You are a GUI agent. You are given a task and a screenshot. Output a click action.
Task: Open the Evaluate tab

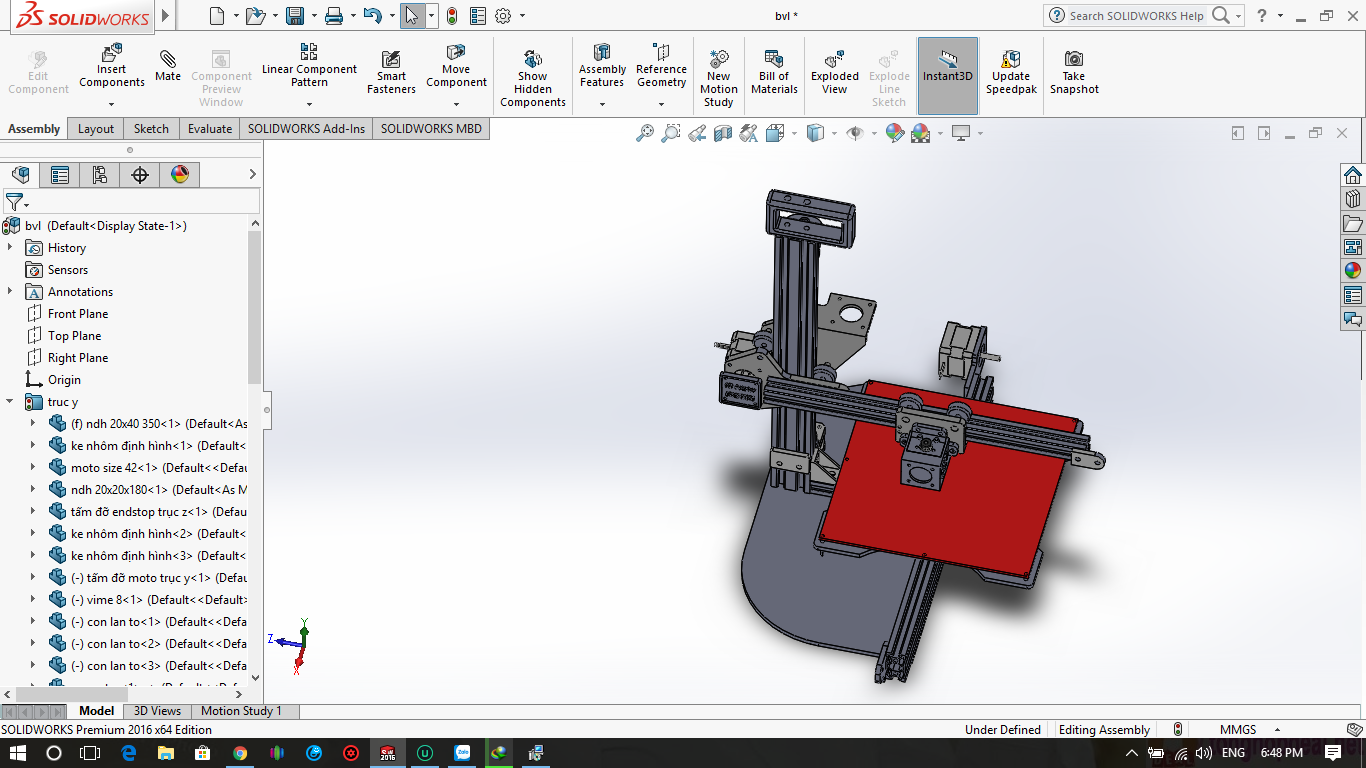tap(210, 129)
